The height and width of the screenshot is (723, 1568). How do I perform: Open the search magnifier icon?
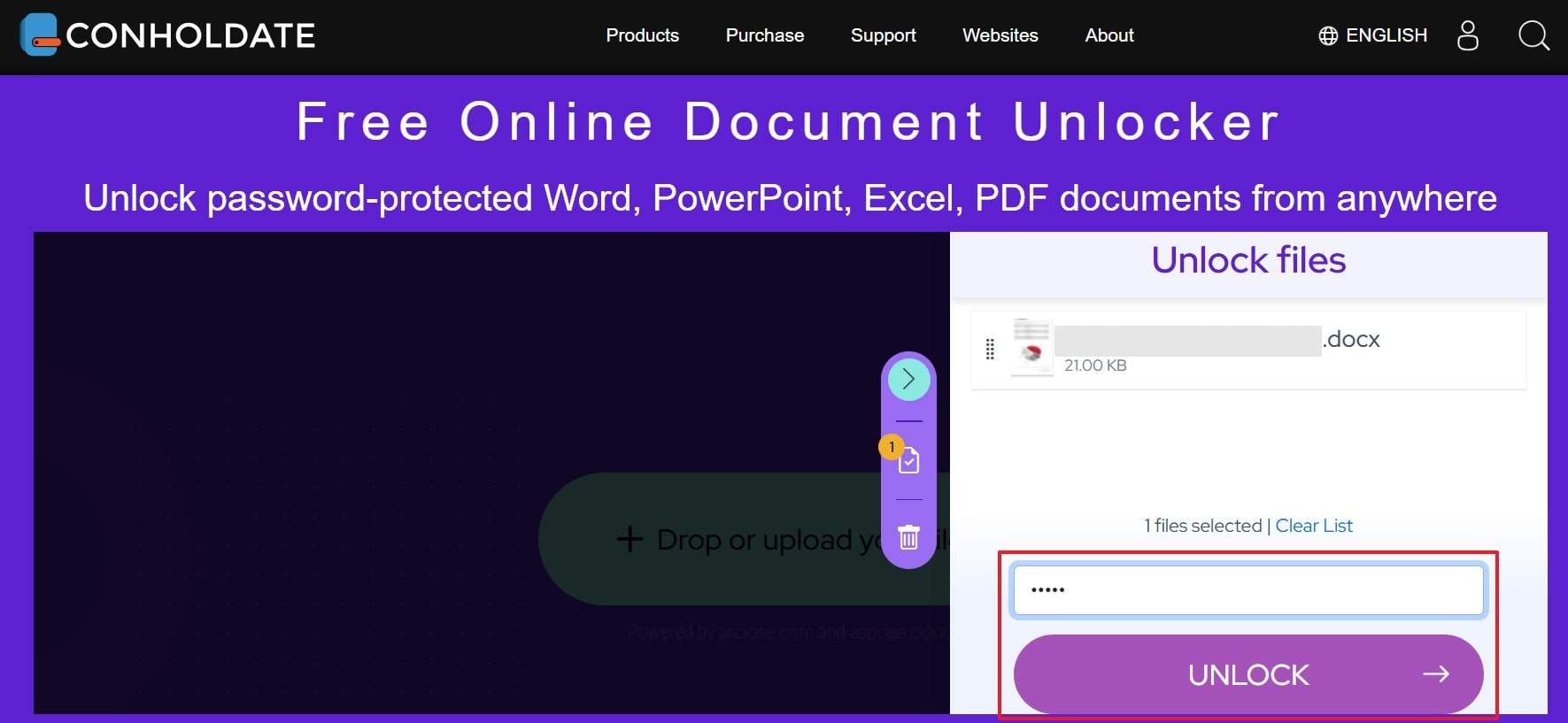[x=1533, y=35]
